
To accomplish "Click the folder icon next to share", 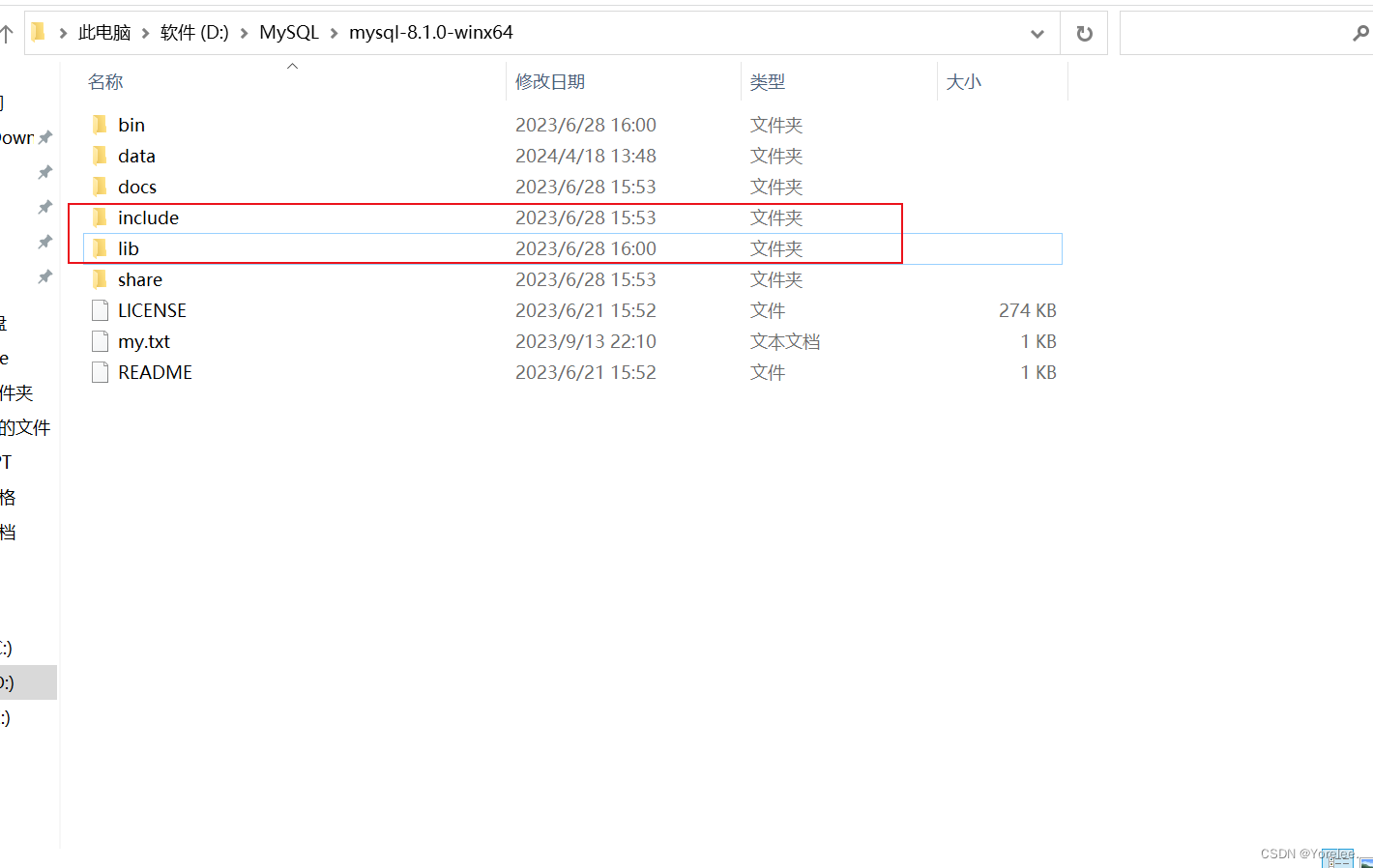I will click(x=100, y=279).
